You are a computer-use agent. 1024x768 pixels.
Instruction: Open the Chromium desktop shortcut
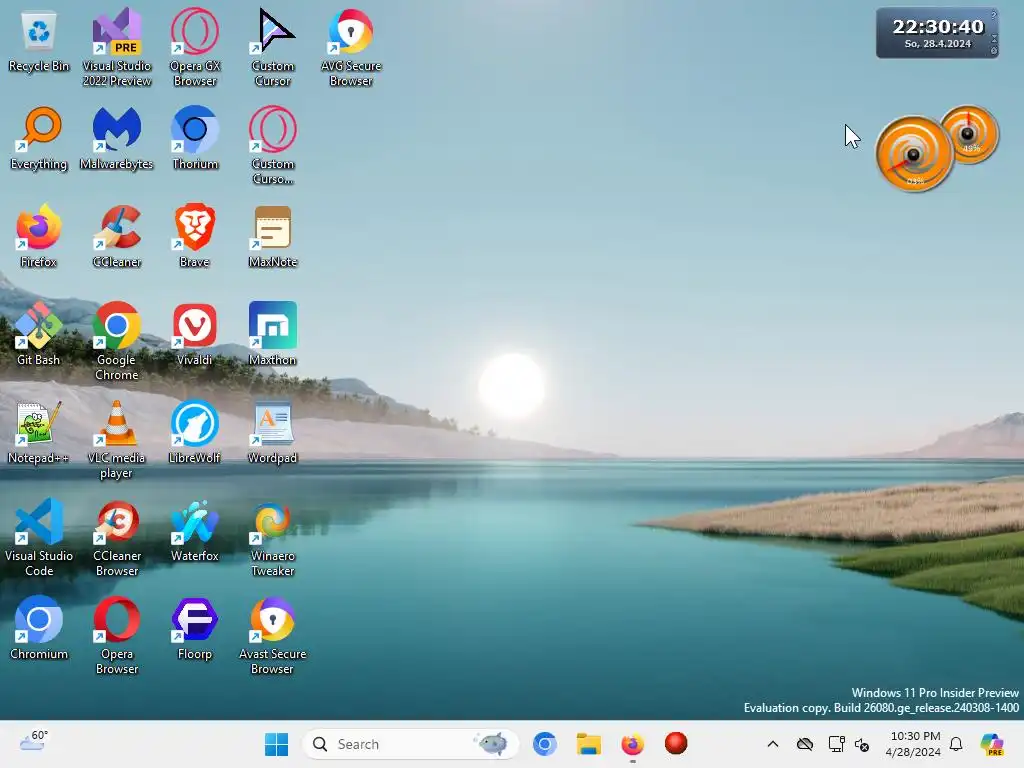point(39,628)
